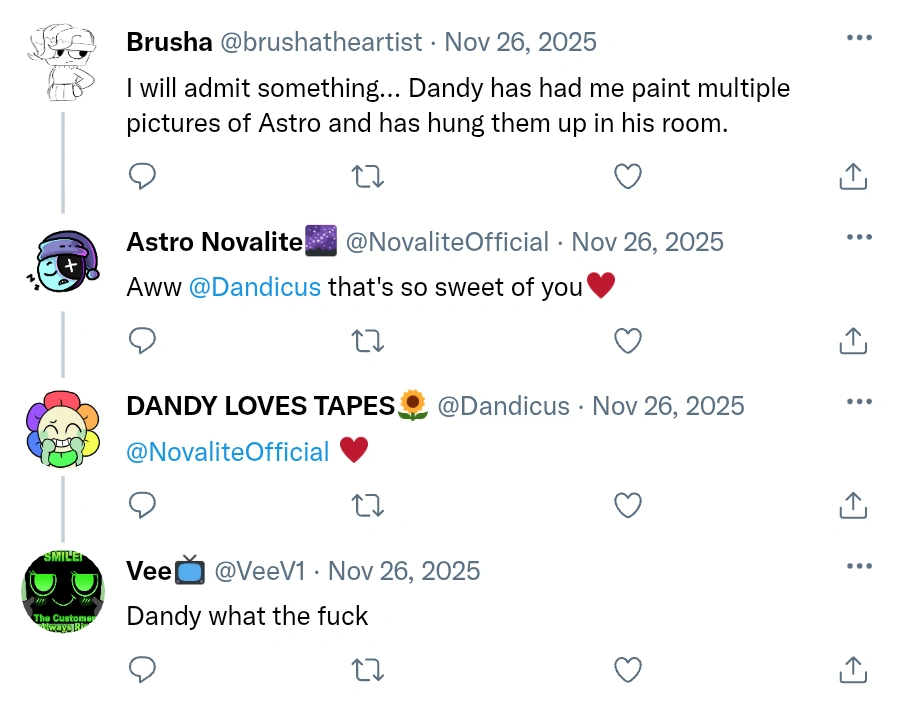The width and height of the screenshot is (897, 708).
Task: Share Brusha's tweet
Action: [x=852, y=176]
